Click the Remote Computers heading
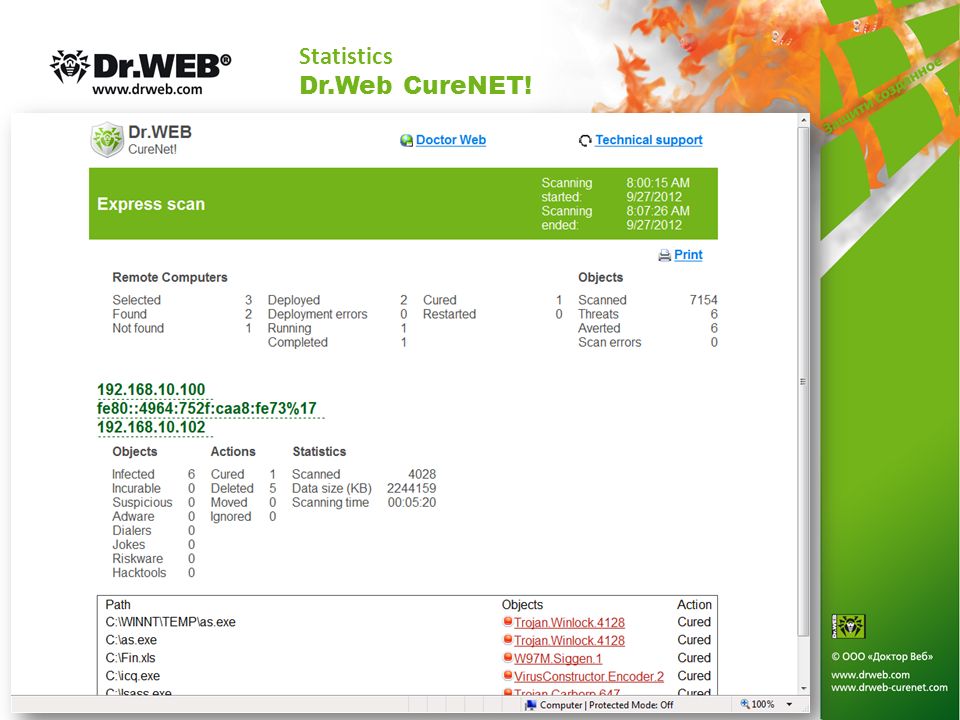This screenshot has width=960, height=720. 170,277
